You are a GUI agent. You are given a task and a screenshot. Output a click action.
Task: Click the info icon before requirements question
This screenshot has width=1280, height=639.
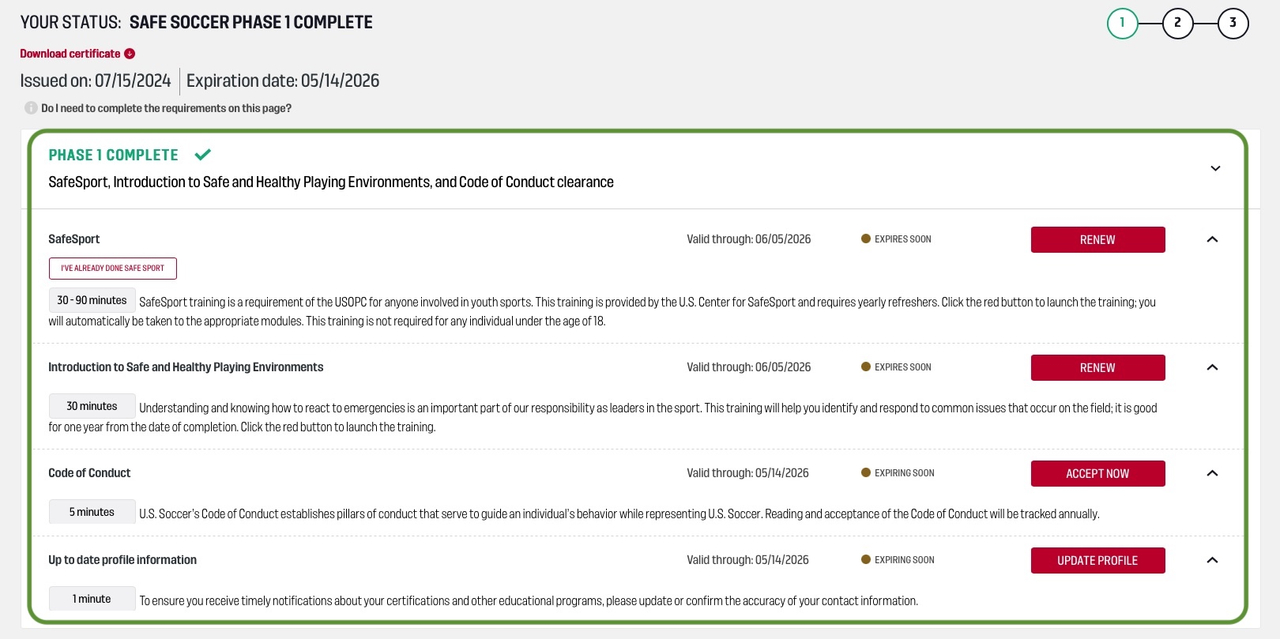(x=31, y=108)
